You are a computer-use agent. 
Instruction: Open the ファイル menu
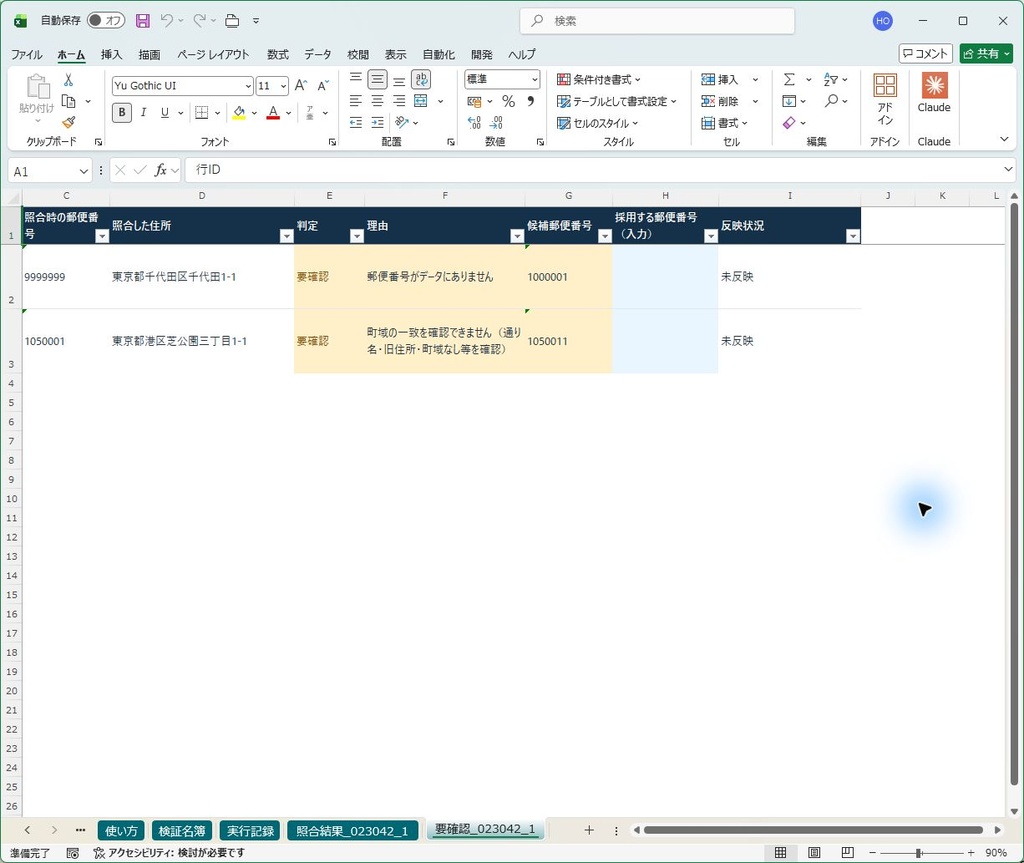coord(27,54)
